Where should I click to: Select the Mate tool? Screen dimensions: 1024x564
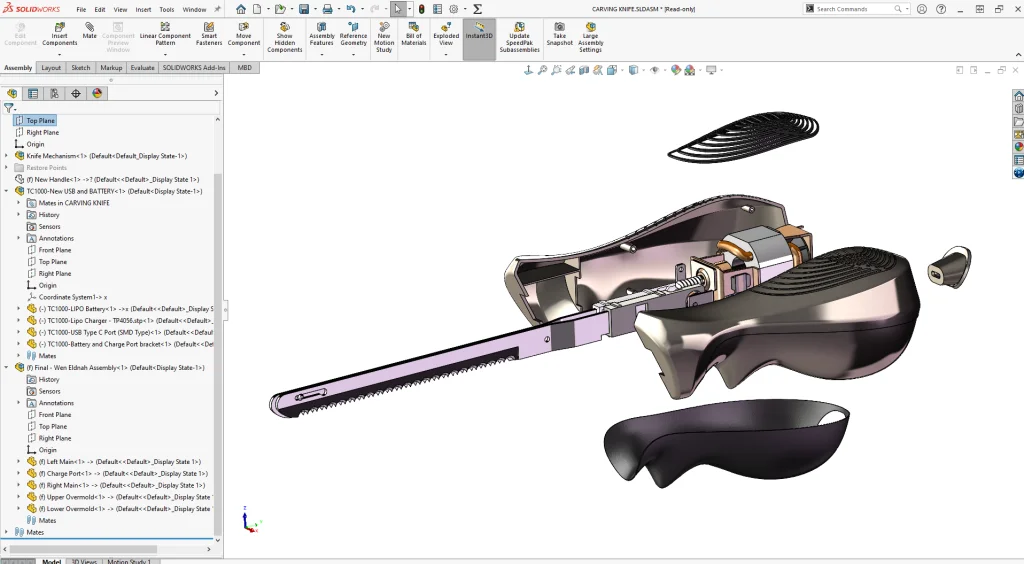click(x=90, y=31)
